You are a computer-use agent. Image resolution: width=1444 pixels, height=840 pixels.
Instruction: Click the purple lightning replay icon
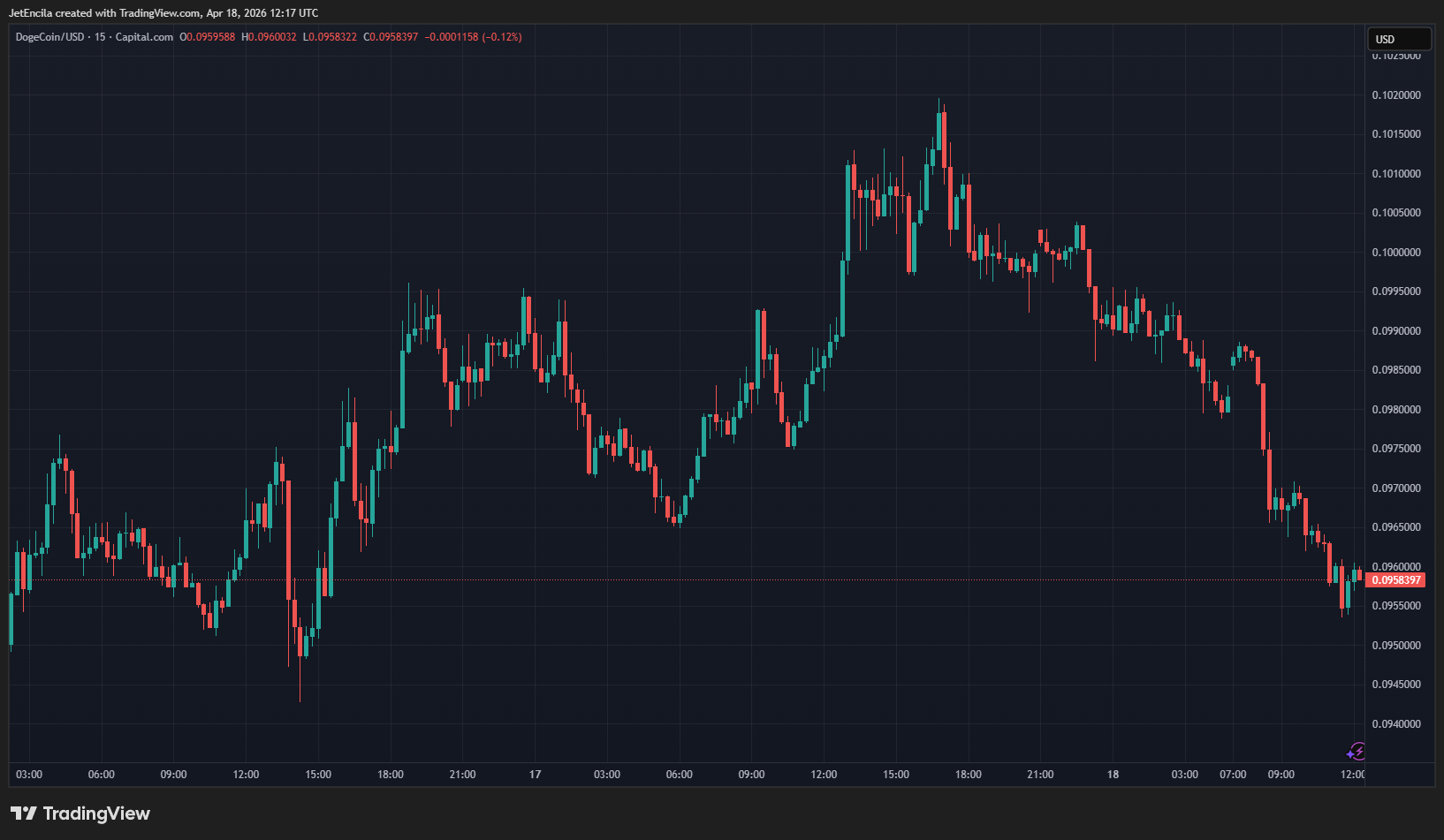[1356, 752]
